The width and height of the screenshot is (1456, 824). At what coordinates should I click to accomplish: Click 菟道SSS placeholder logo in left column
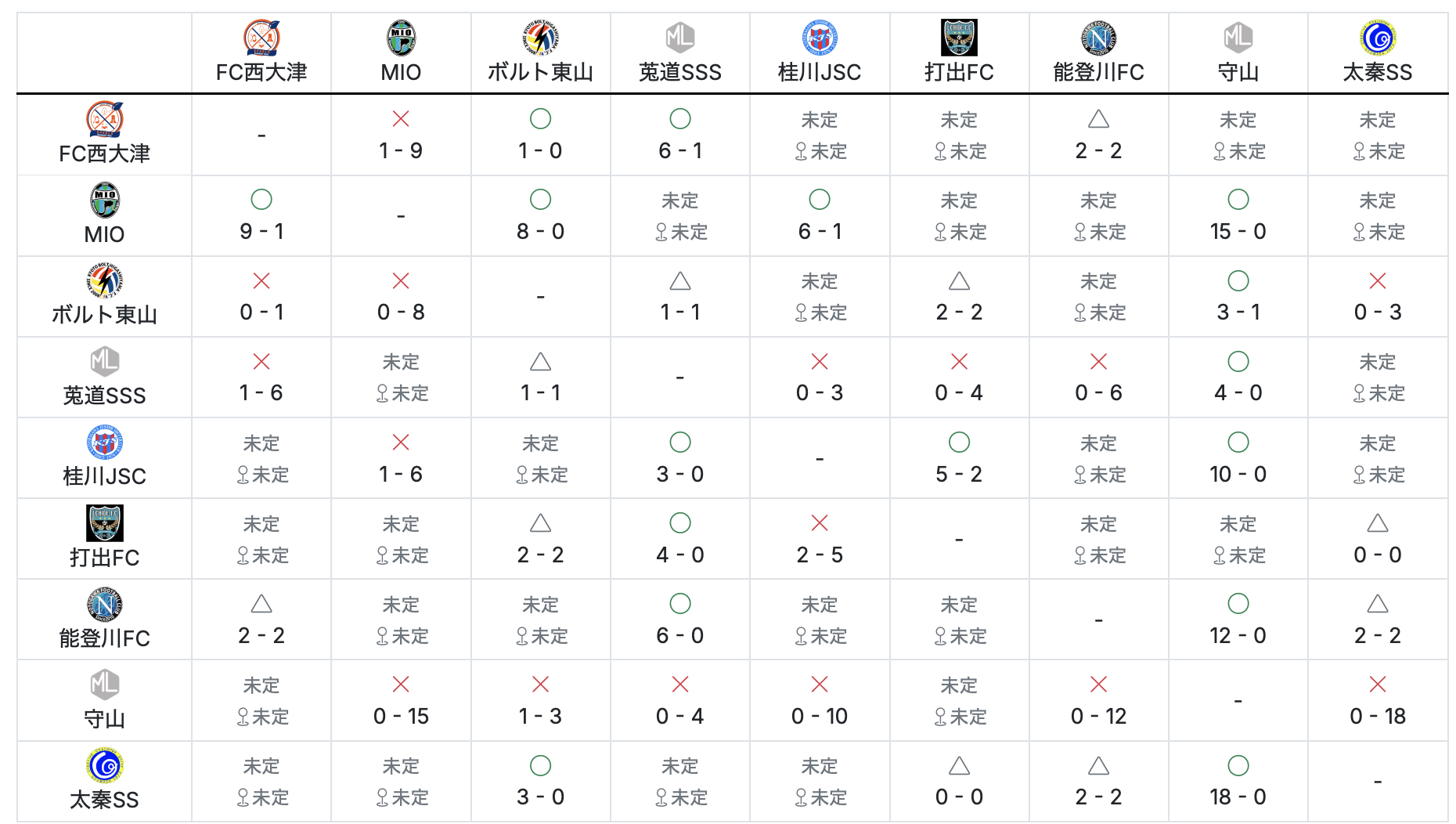coord(104,362)
